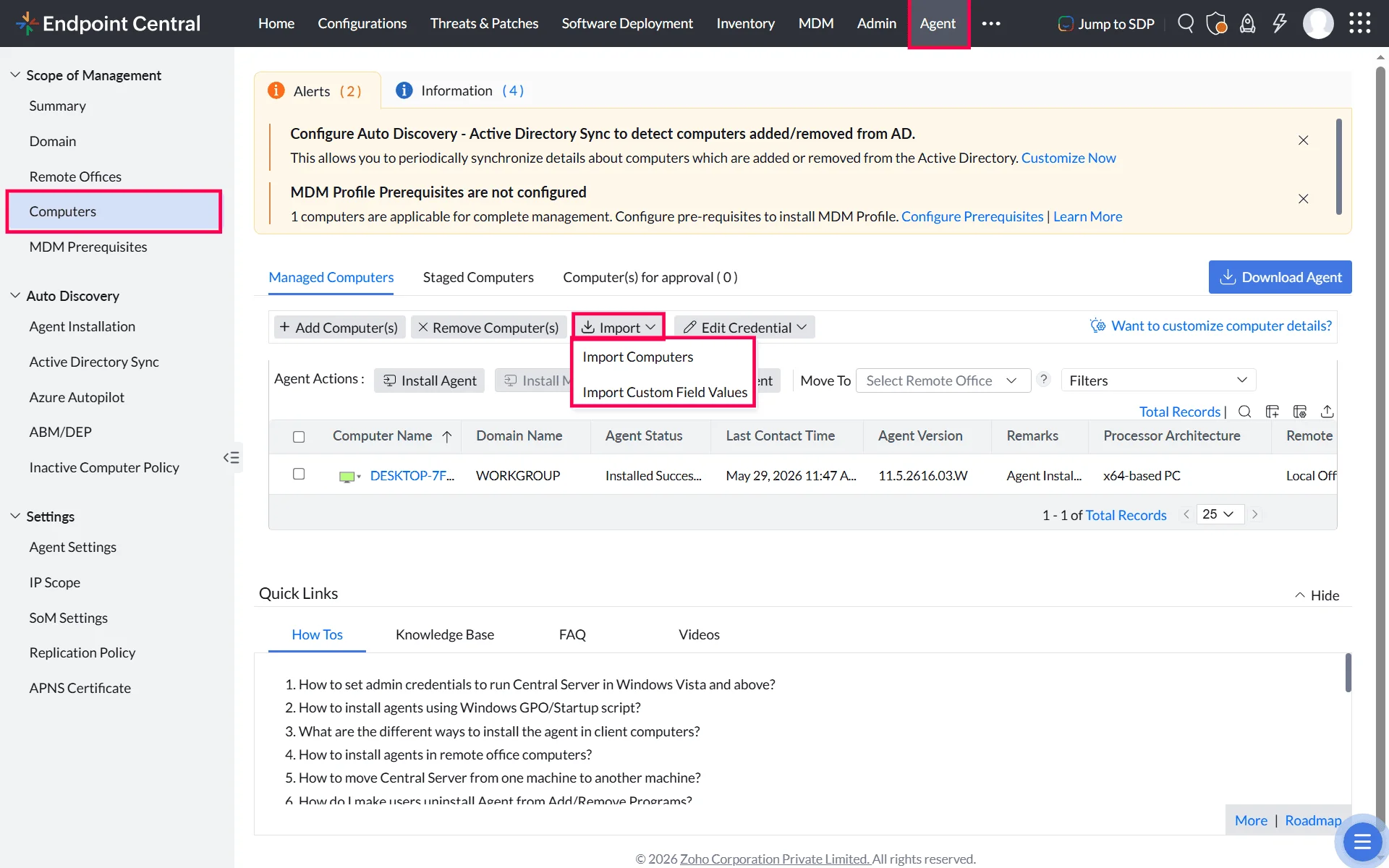1389x868 pixels.
Task: Click the Quick Links list scrollbar
Action: pos(1348,673)
